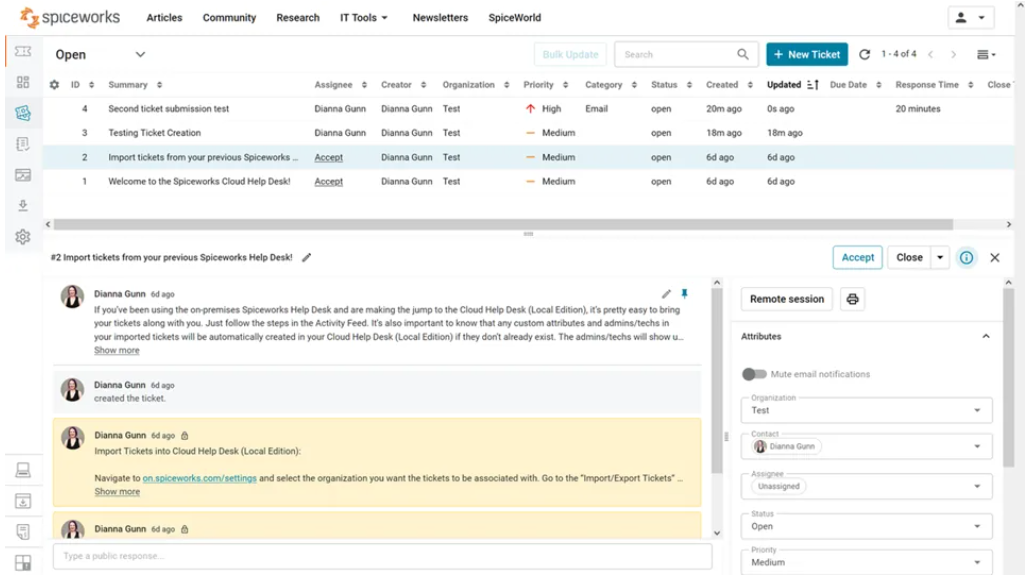Expand the Close button dropdown arrow

click(940, 257)
